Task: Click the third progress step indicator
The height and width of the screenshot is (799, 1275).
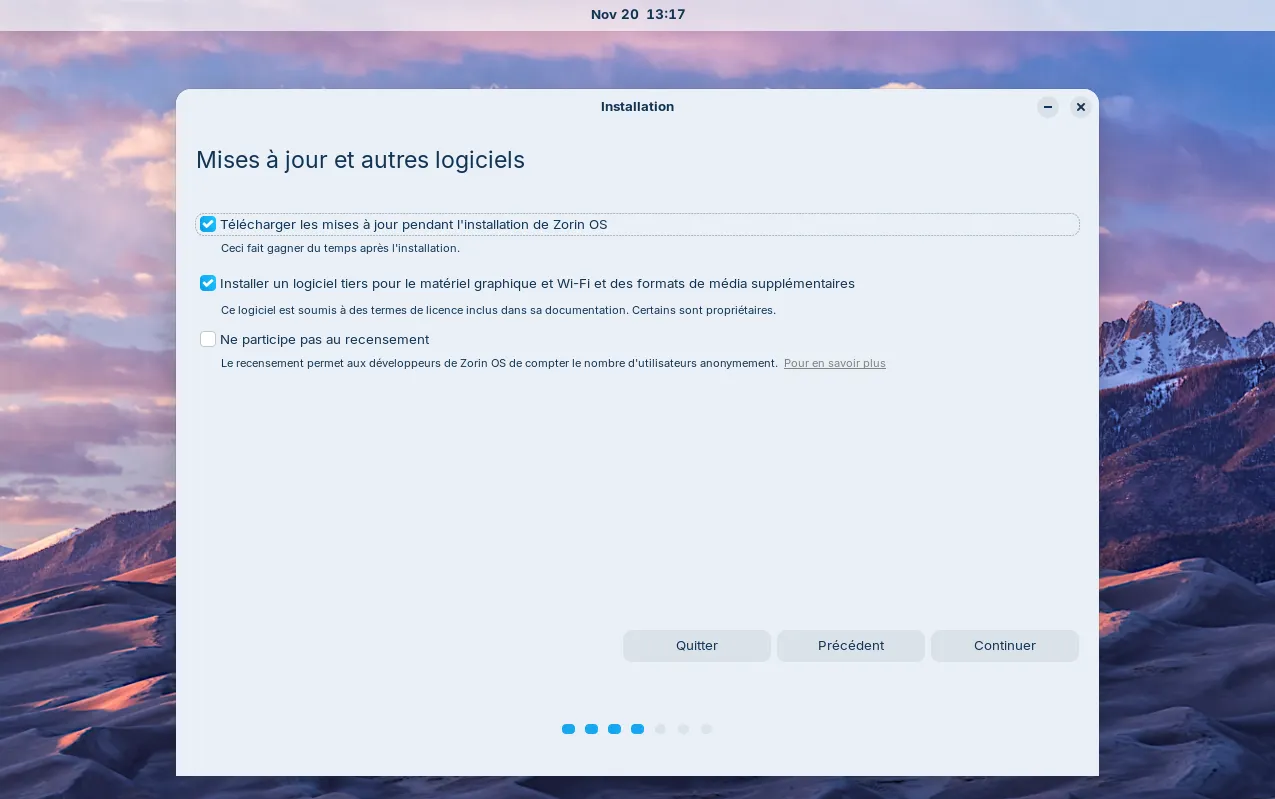Action: tap(614, 729)
